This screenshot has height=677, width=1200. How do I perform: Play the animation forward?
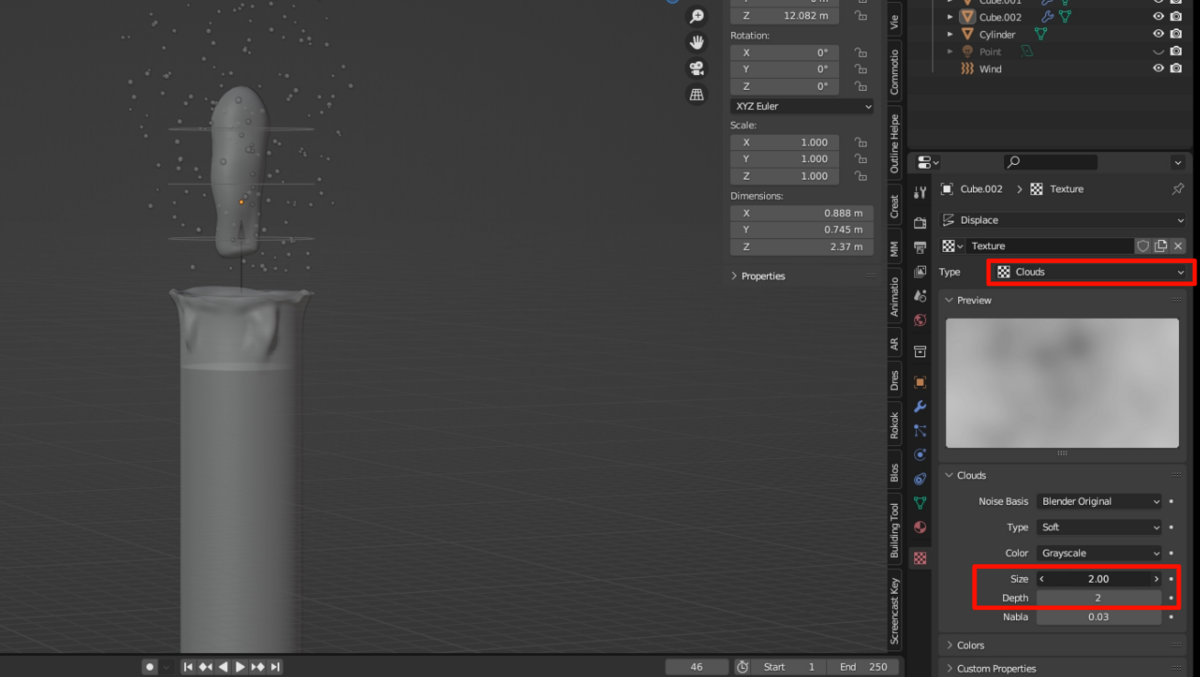tap(240, 667)
